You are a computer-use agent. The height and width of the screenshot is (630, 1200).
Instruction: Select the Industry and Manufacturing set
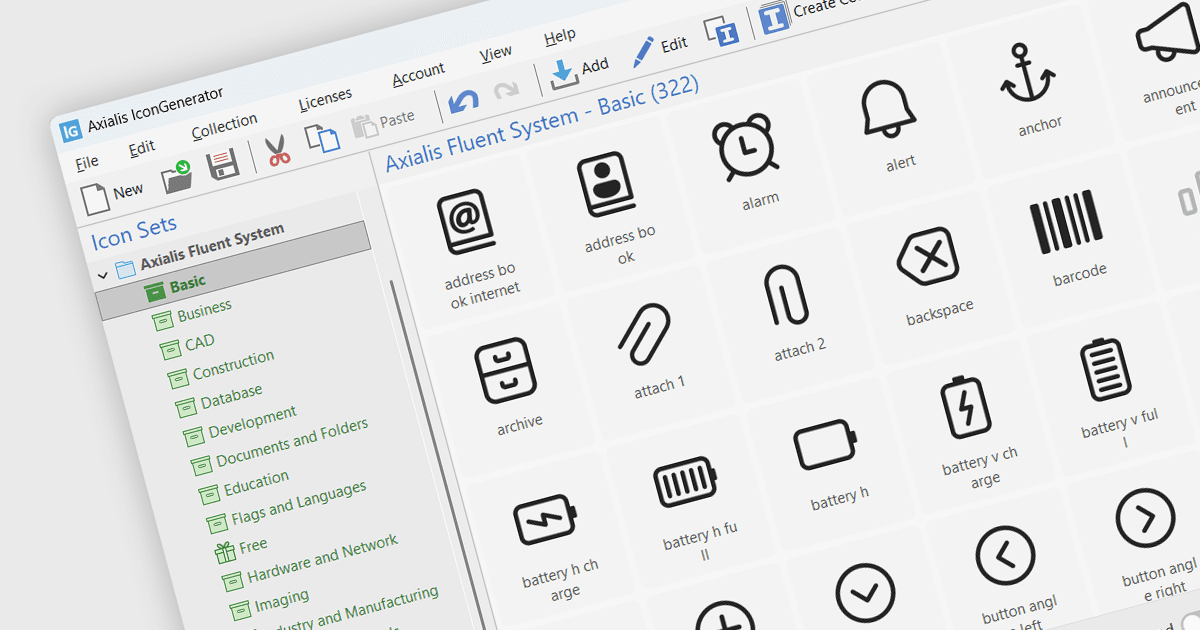[x=349, y=609]
